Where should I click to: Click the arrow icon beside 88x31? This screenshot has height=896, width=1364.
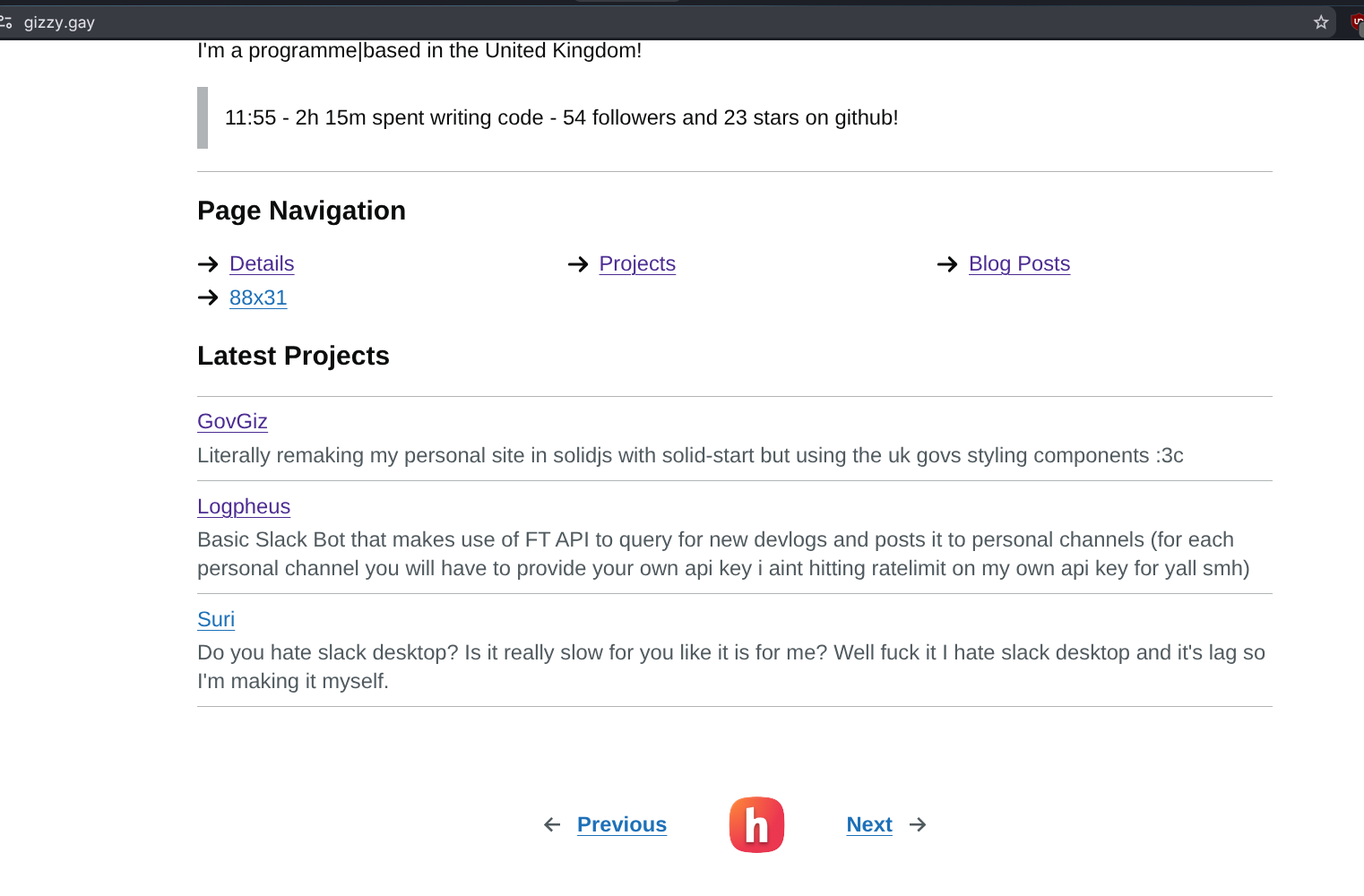pos(208,297)
